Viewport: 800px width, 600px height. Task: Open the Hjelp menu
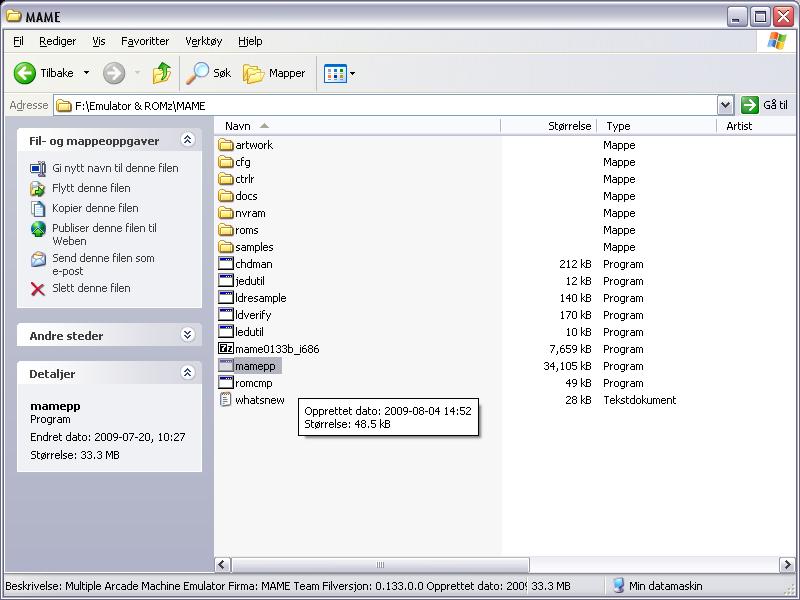tap(250, 41)
